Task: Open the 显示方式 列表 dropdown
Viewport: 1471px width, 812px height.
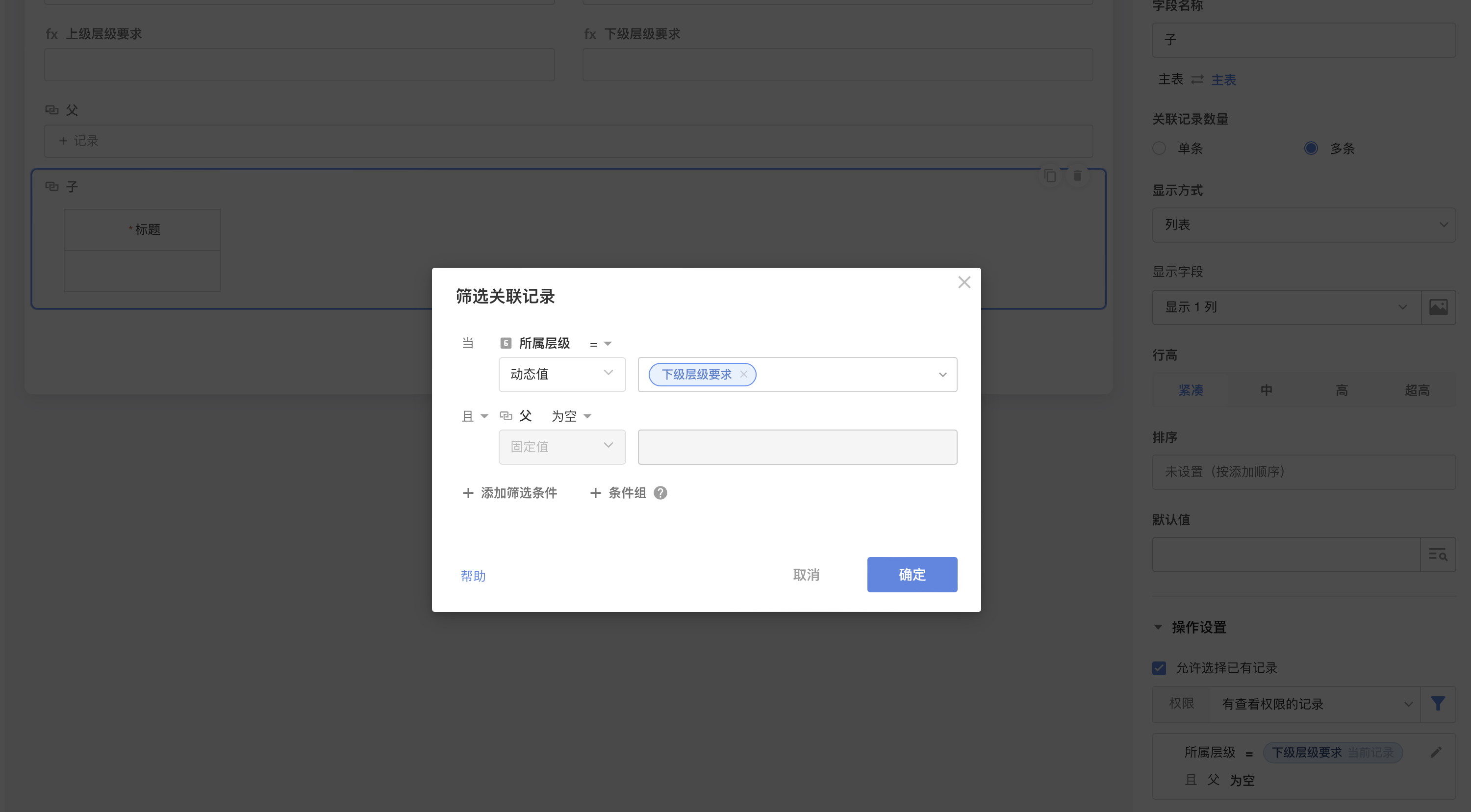Action: pyautogui.click(x=1304, y=225)
